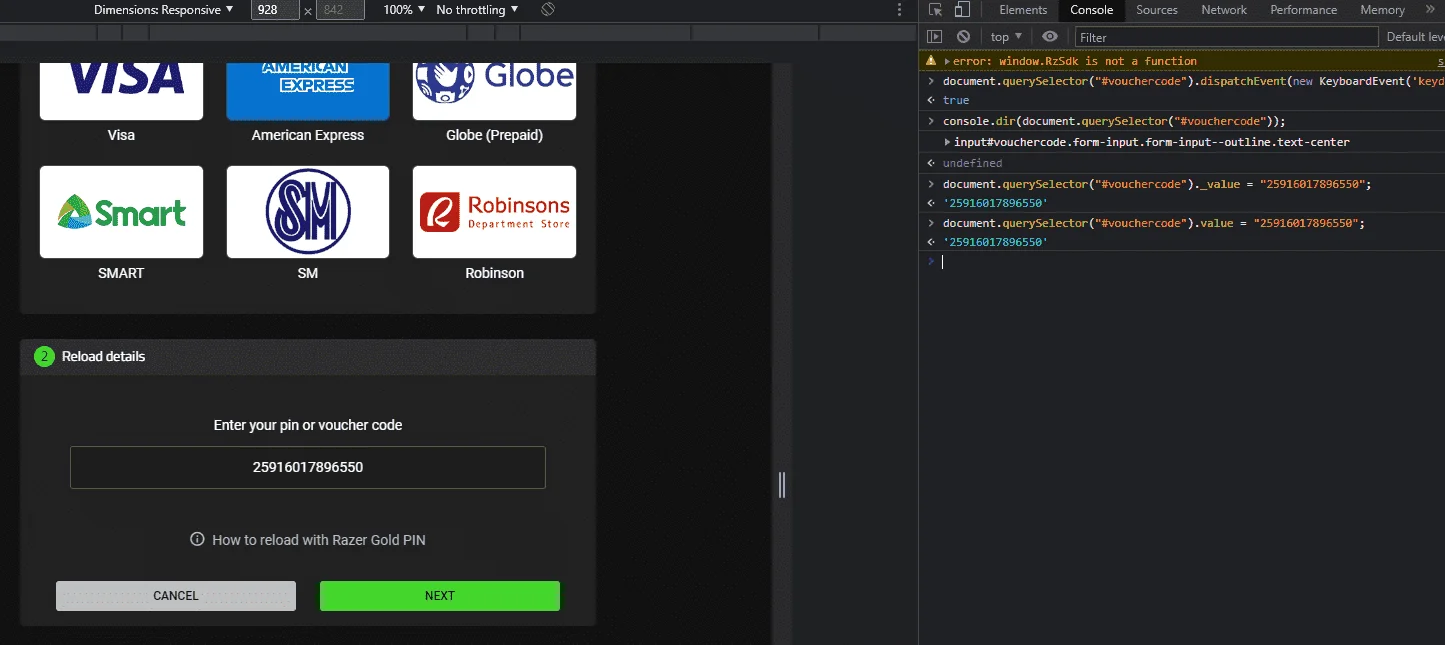
Task: Select the SM payment logo
Action: coord(308,212)
